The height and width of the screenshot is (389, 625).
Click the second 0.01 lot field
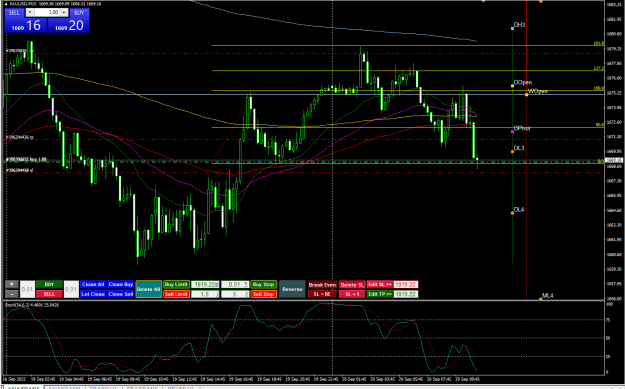(x=71, y=289)
